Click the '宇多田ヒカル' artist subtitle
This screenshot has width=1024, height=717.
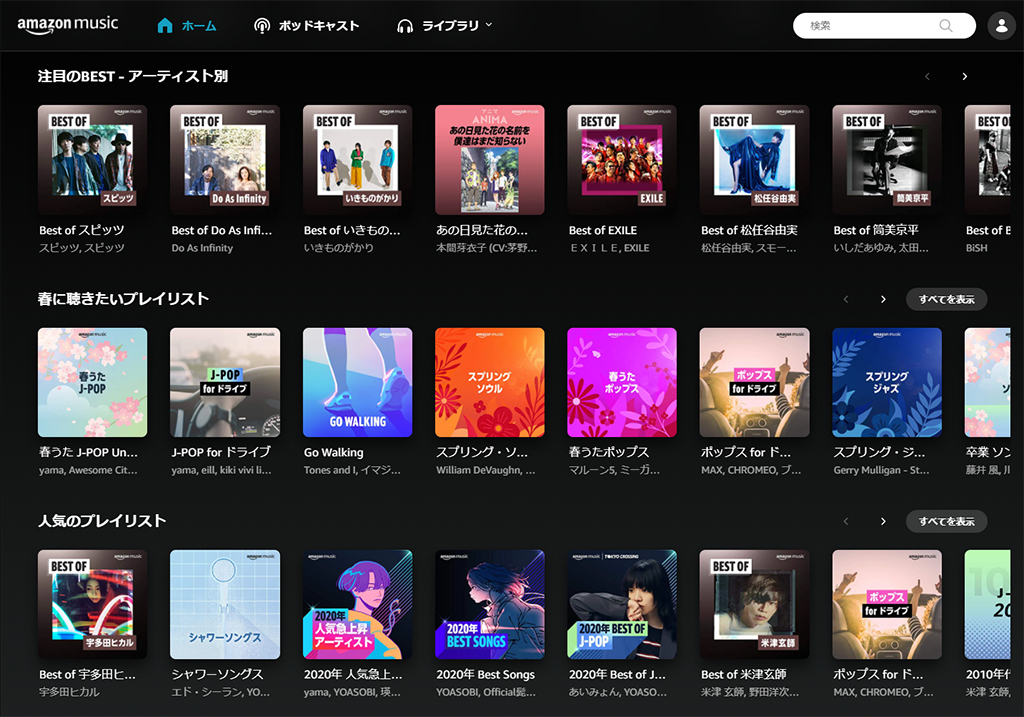69,692
